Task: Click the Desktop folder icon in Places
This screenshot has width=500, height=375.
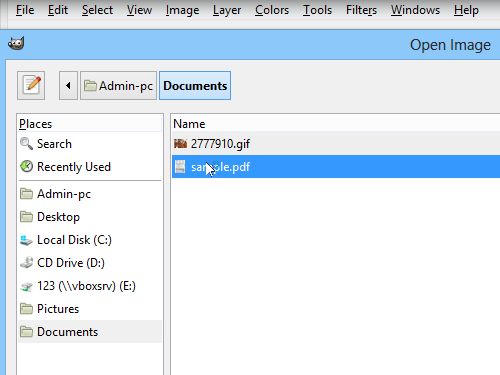Action: (26, 217)
